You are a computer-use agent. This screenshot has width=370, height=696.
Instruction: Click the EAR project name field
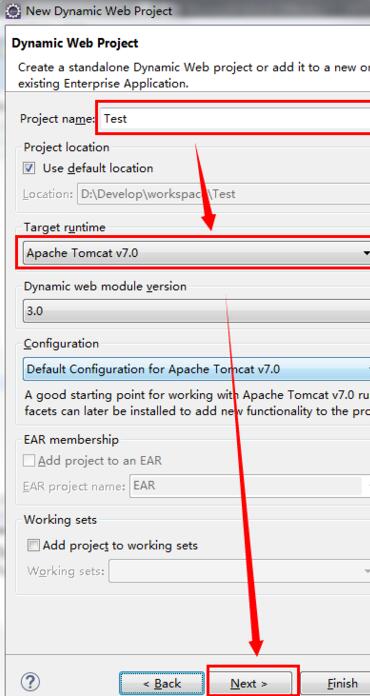click(x=247, y=486)
